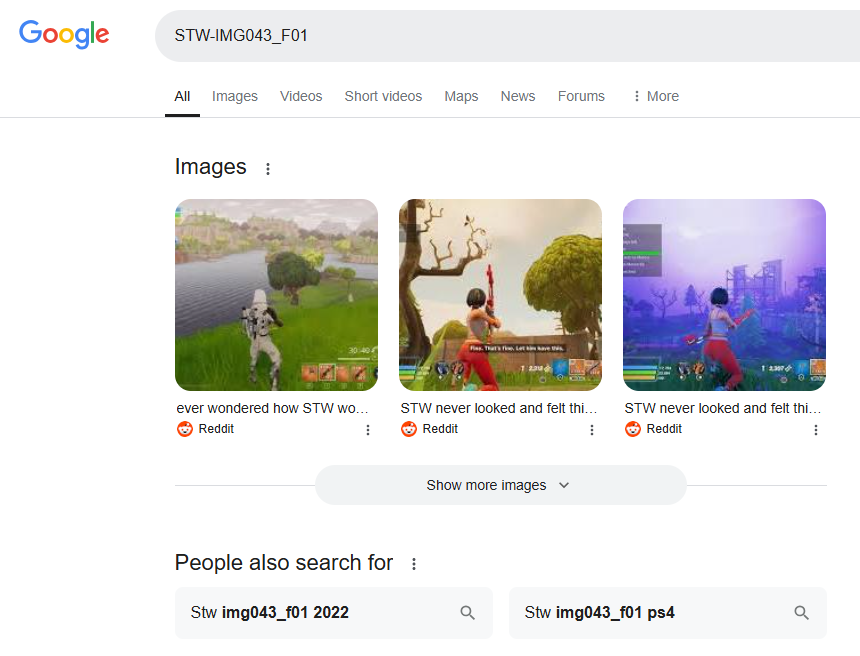Open the red-pants character with bow thumbnail
The height and width of the screenshot is (656, 860).
500,295
